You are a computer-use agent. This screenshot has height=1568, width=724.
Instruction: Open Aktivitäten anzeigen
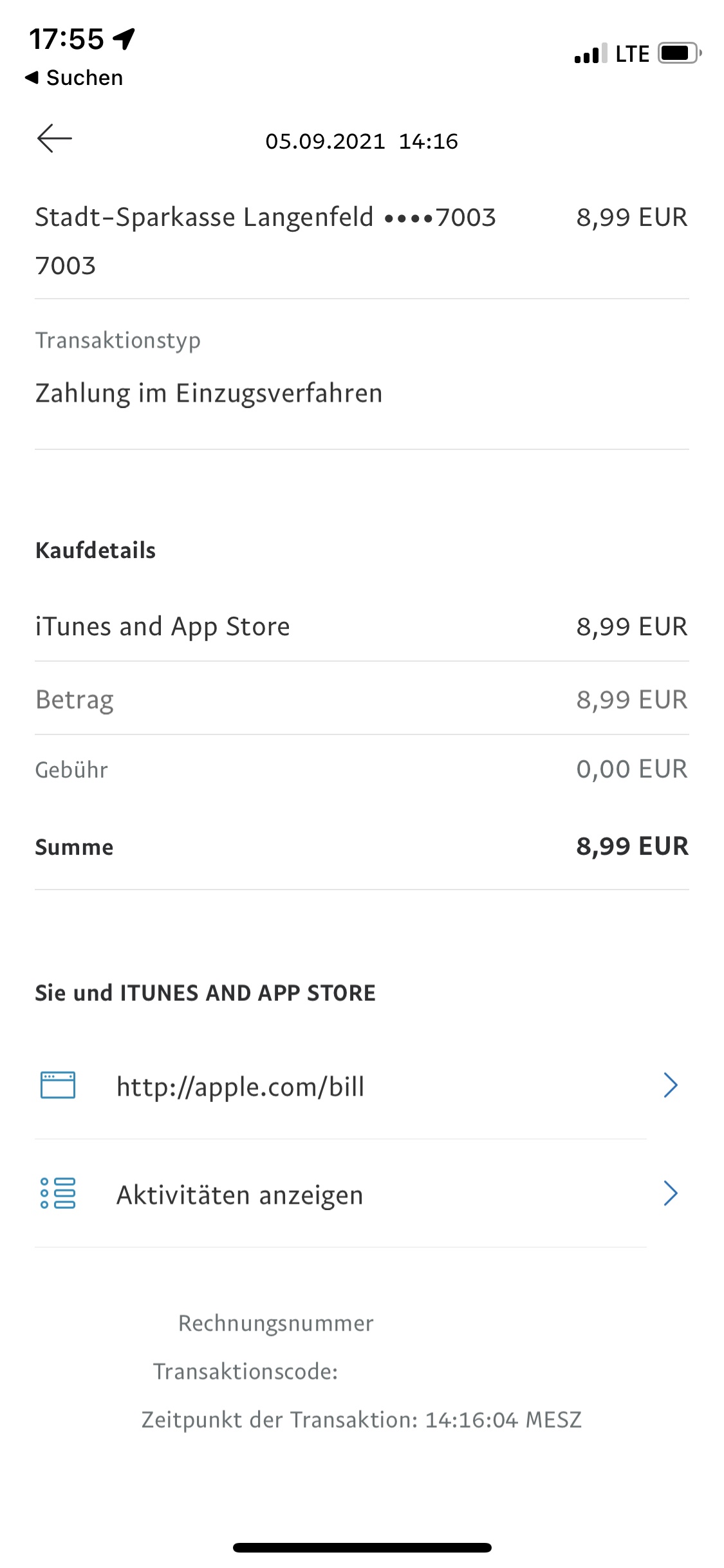pos(239,1195)
